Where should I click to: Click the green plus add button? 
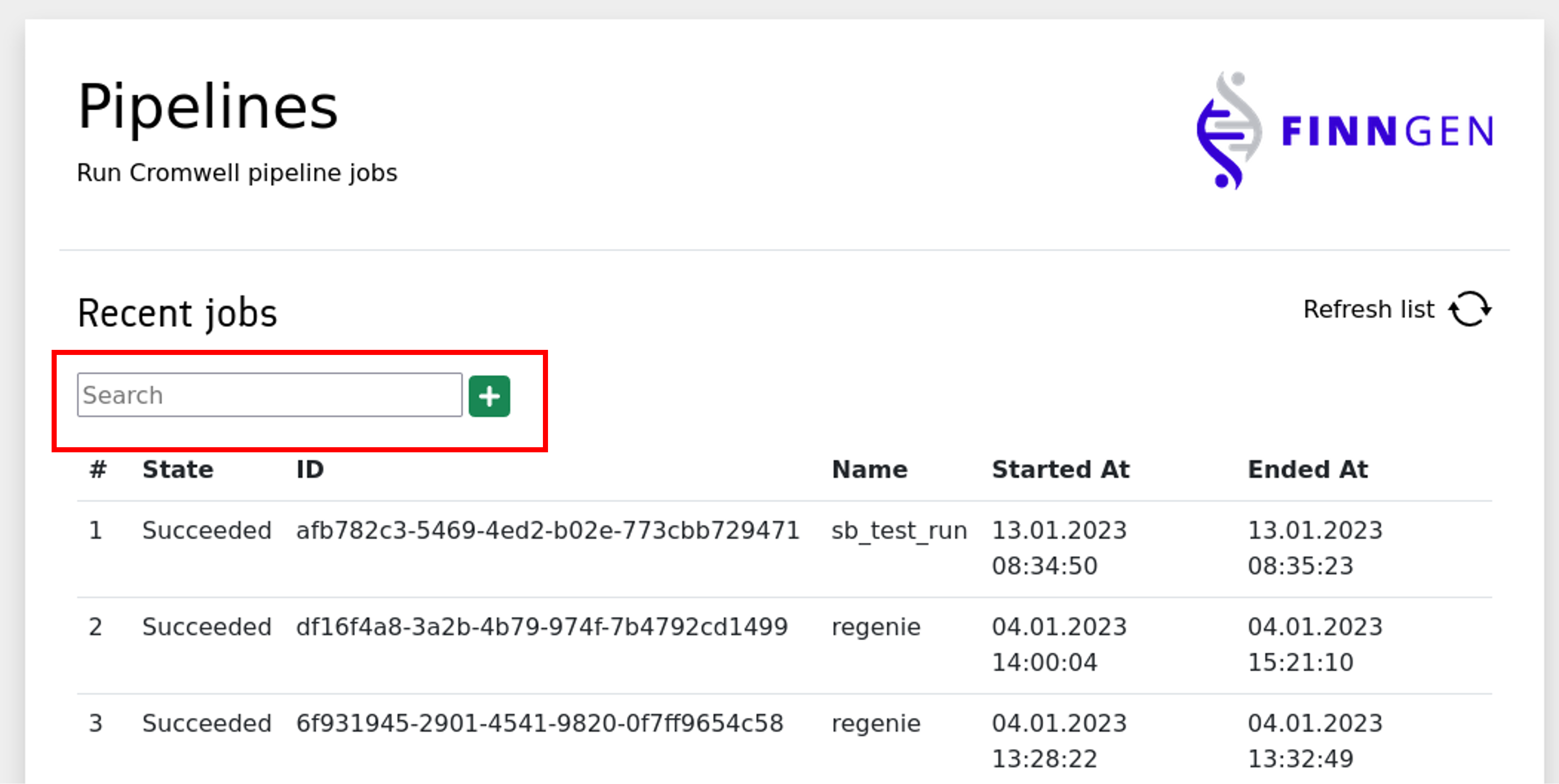[489, 396]
